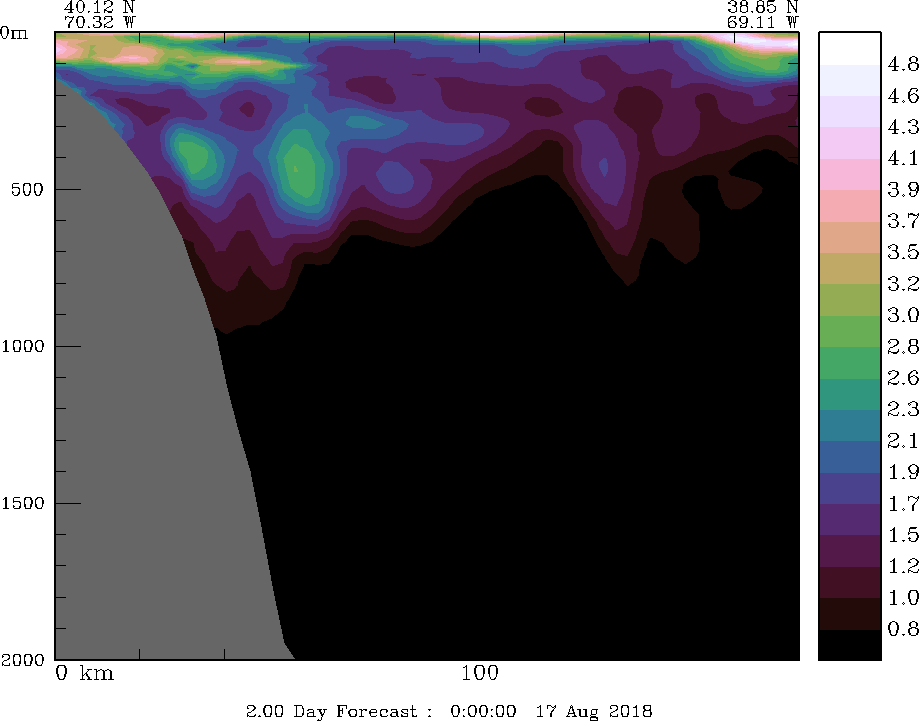Pick the maroon swatch between 1.0 and 1.2

850,582
